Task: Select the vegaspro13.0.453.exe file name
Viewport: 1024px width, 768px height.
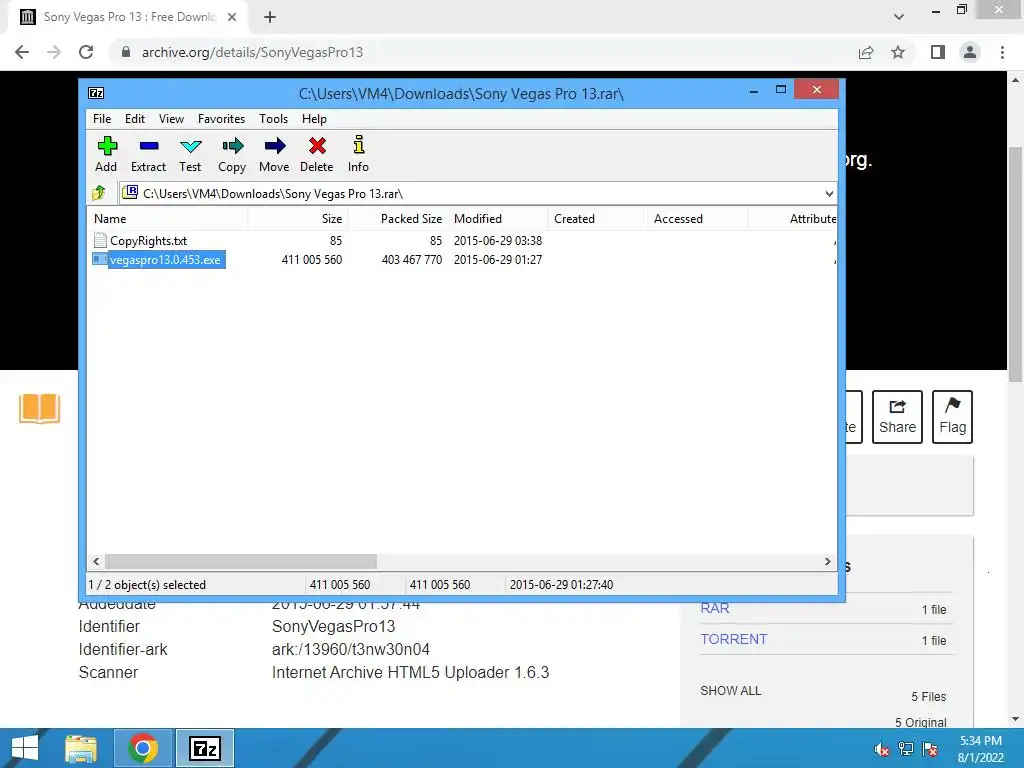Action: point(165,260)
